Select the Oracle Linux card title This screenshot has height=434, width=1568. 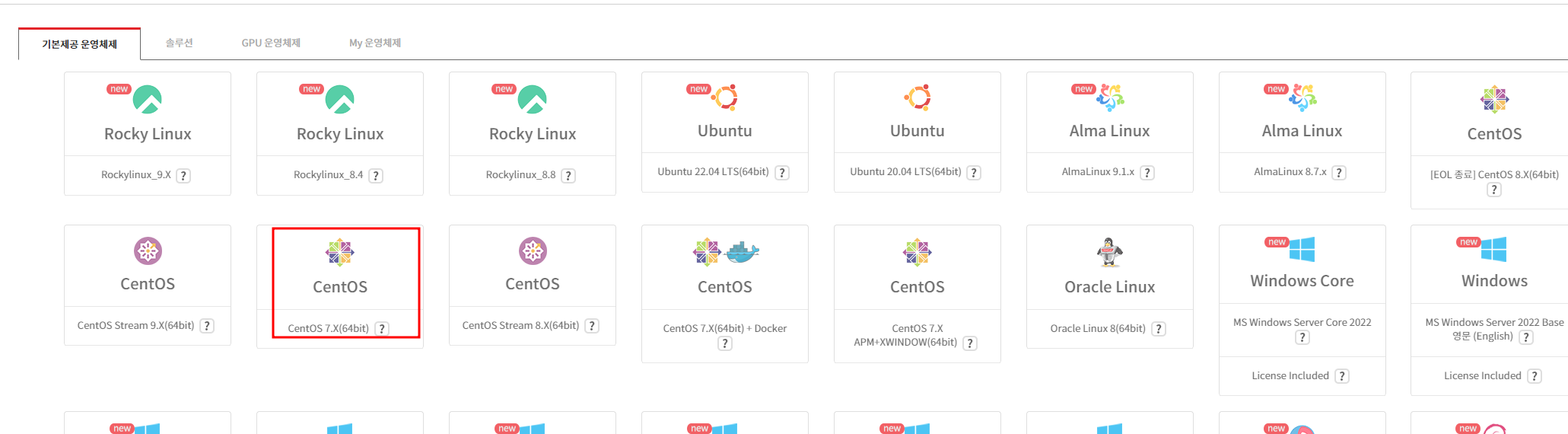[x=1110, y=287]
